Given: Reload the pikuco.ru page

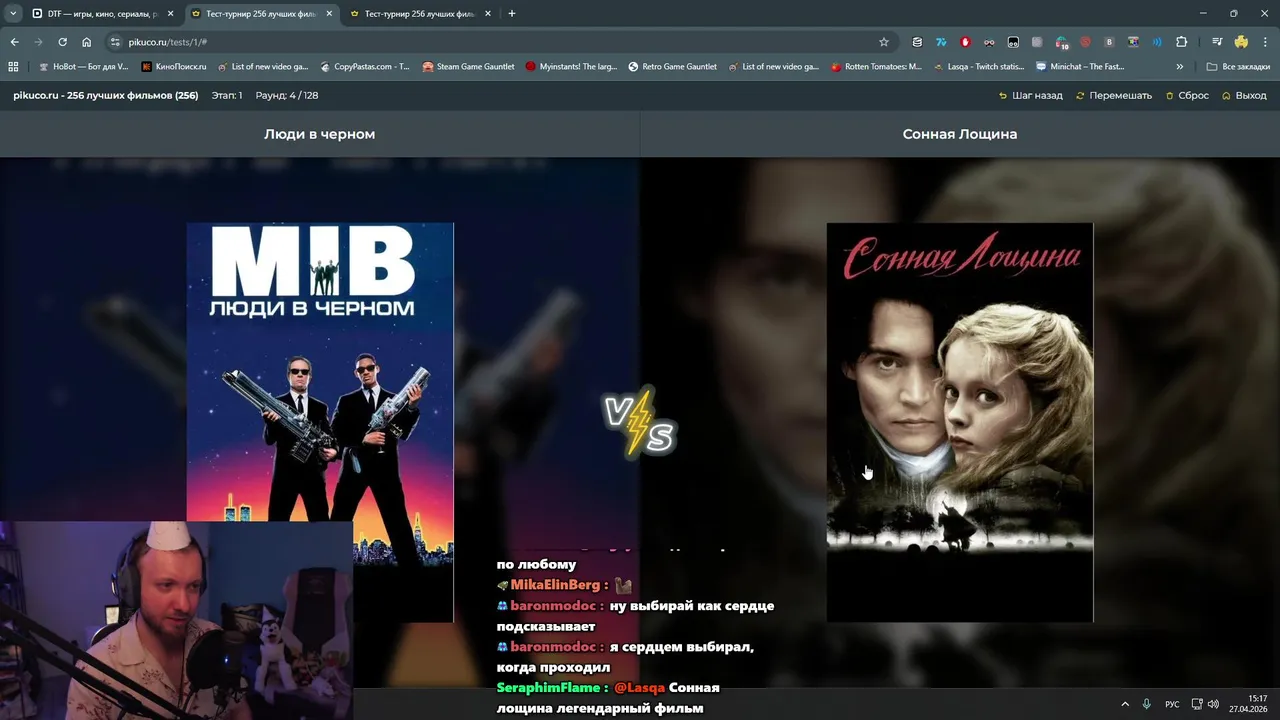Looking at the screenshot, I should click(x=62, y=42).
